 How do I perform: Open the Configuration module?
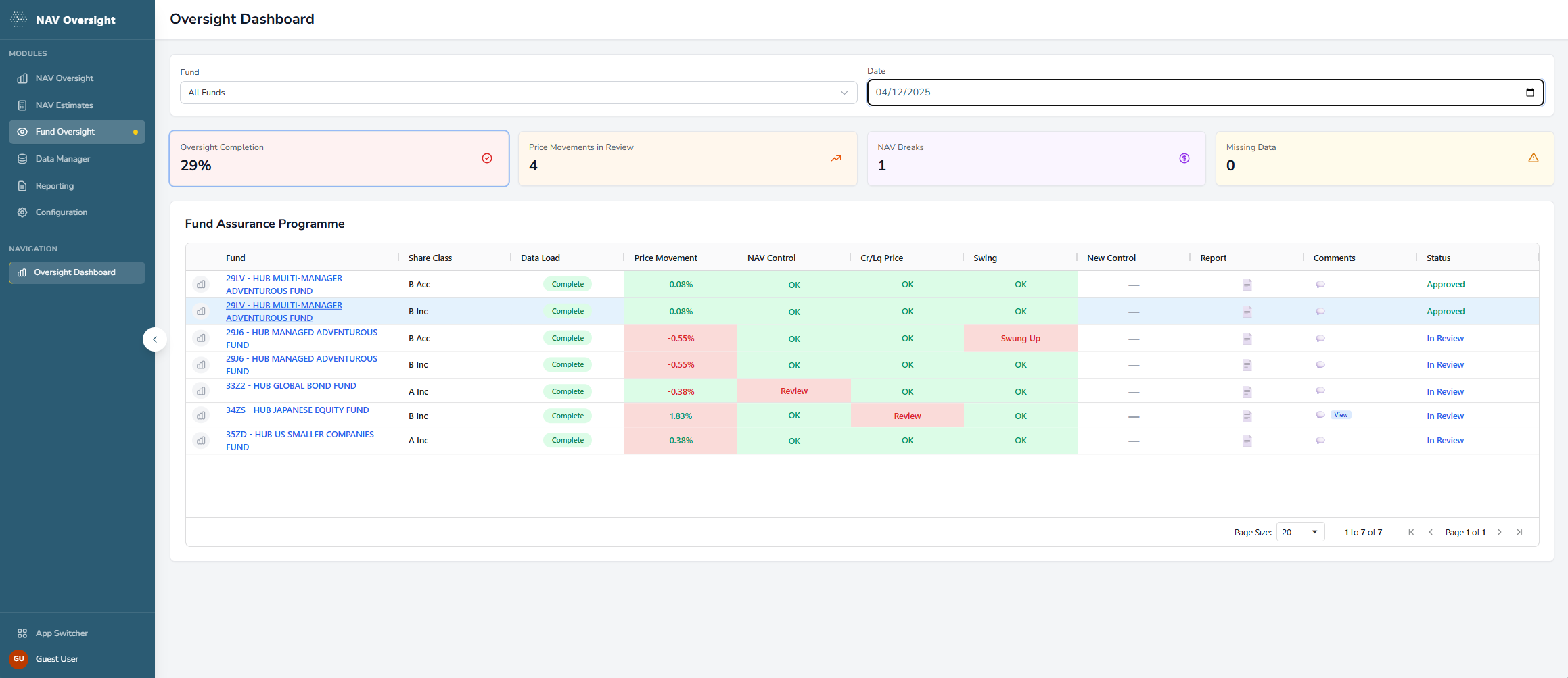point(62,212)
